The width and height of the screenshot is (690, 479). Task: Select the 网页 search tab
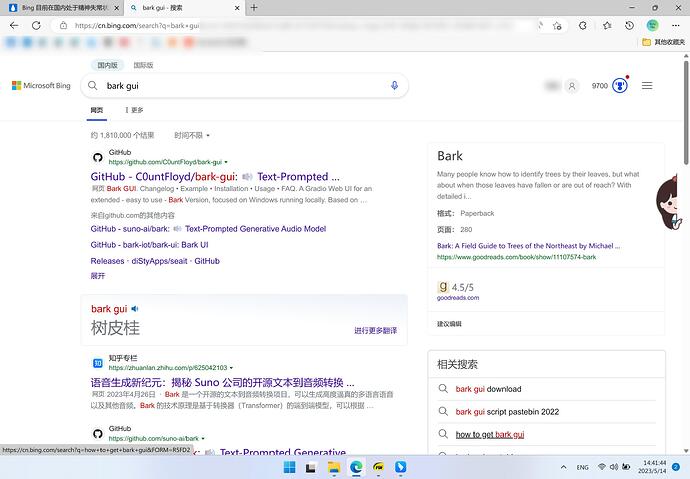coord(97,110)
